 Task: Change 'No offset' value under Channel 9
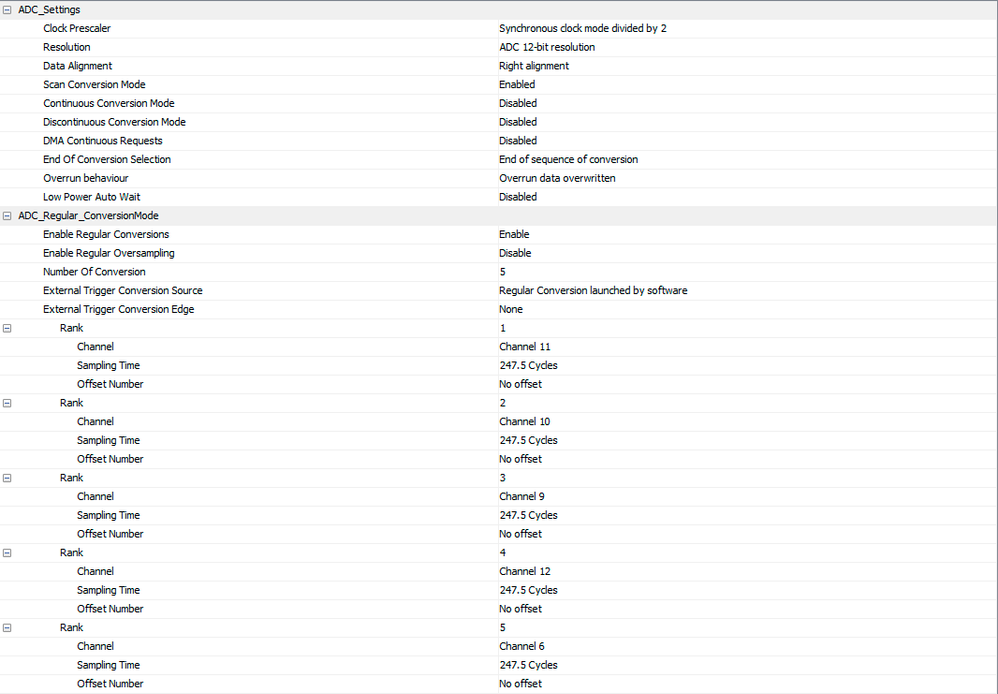[x=520, y=534]
